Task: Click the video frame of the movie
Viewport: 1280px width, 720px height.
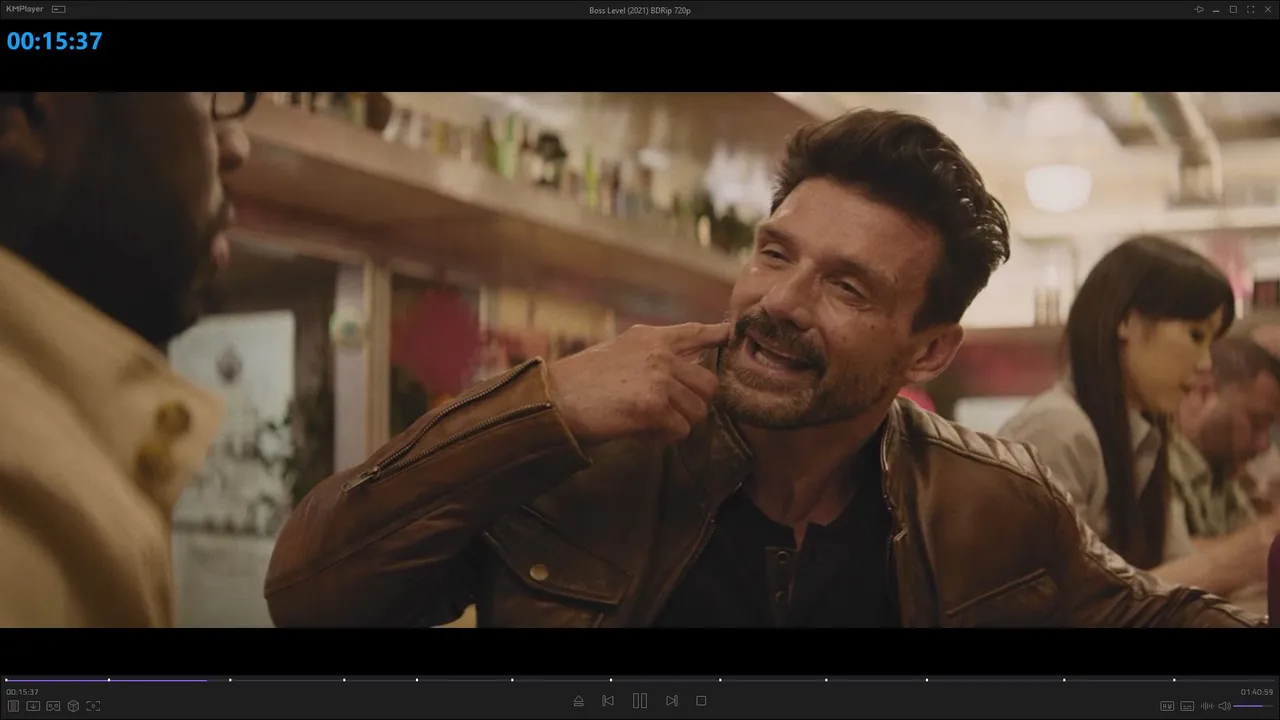Action: pos(640,360)
